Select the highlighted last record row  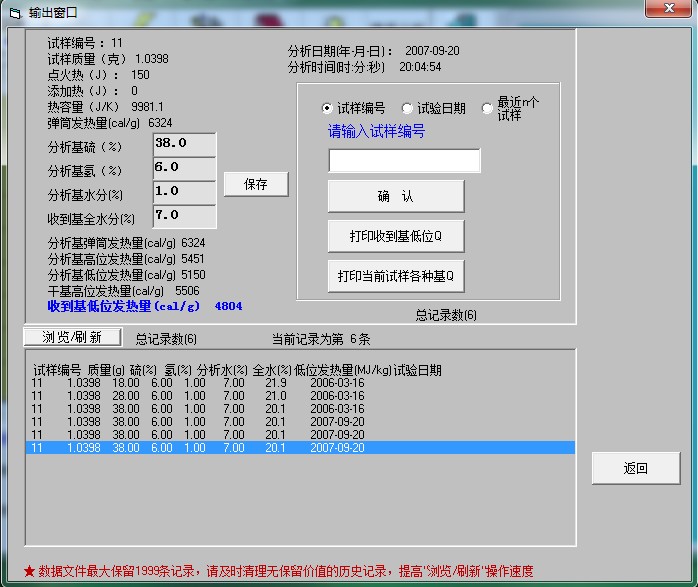click(300, 448)
